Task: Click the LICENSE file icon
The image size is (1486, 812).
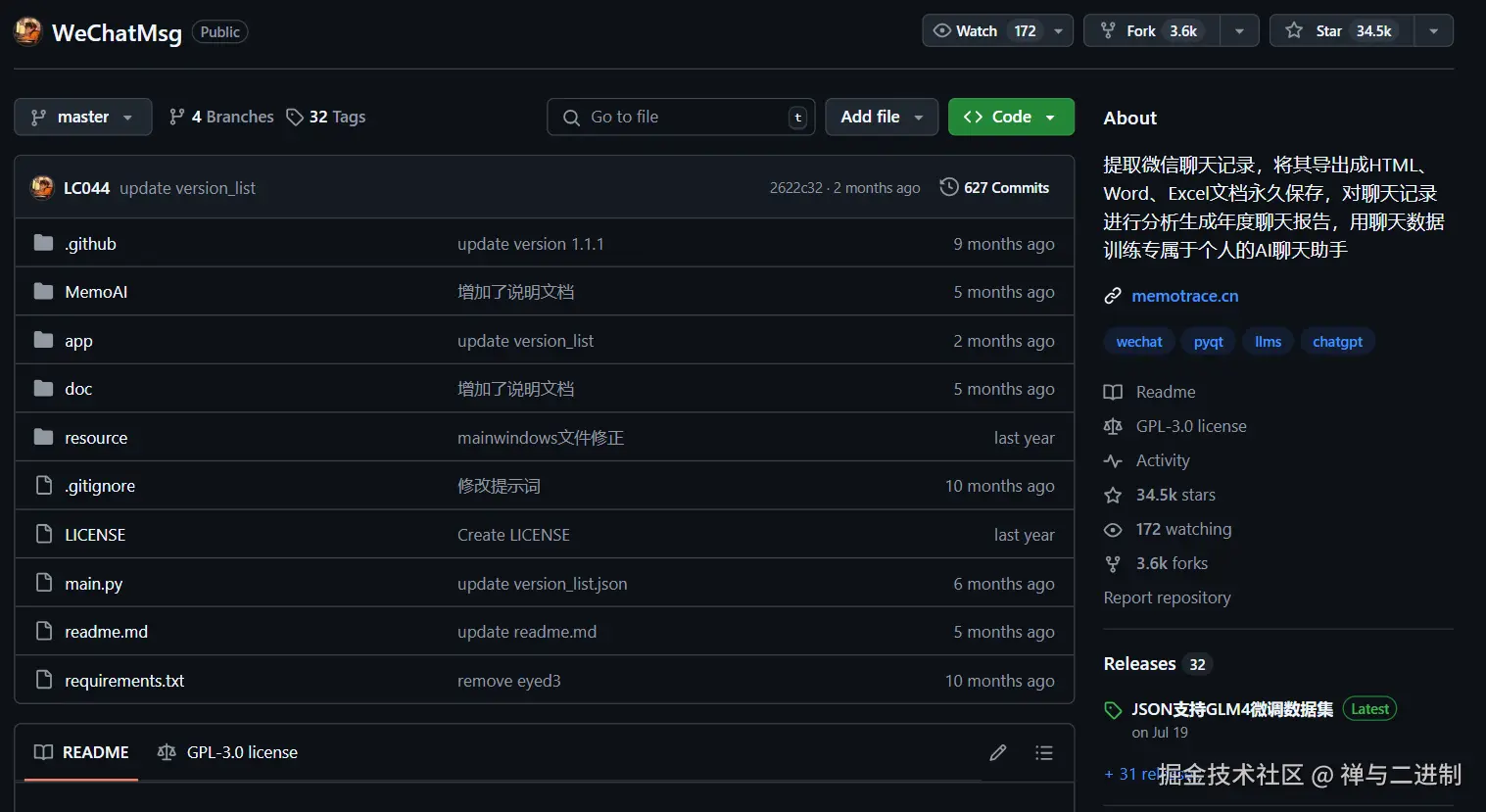Action: coord(43,534)
